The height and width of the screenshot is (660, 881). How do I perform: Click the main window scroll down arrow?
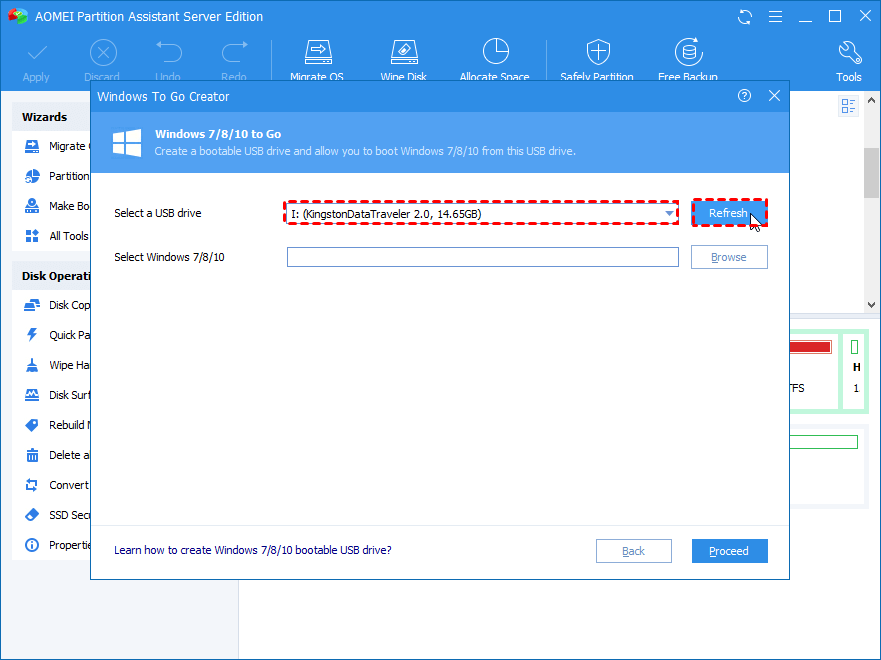coord(871,305)
